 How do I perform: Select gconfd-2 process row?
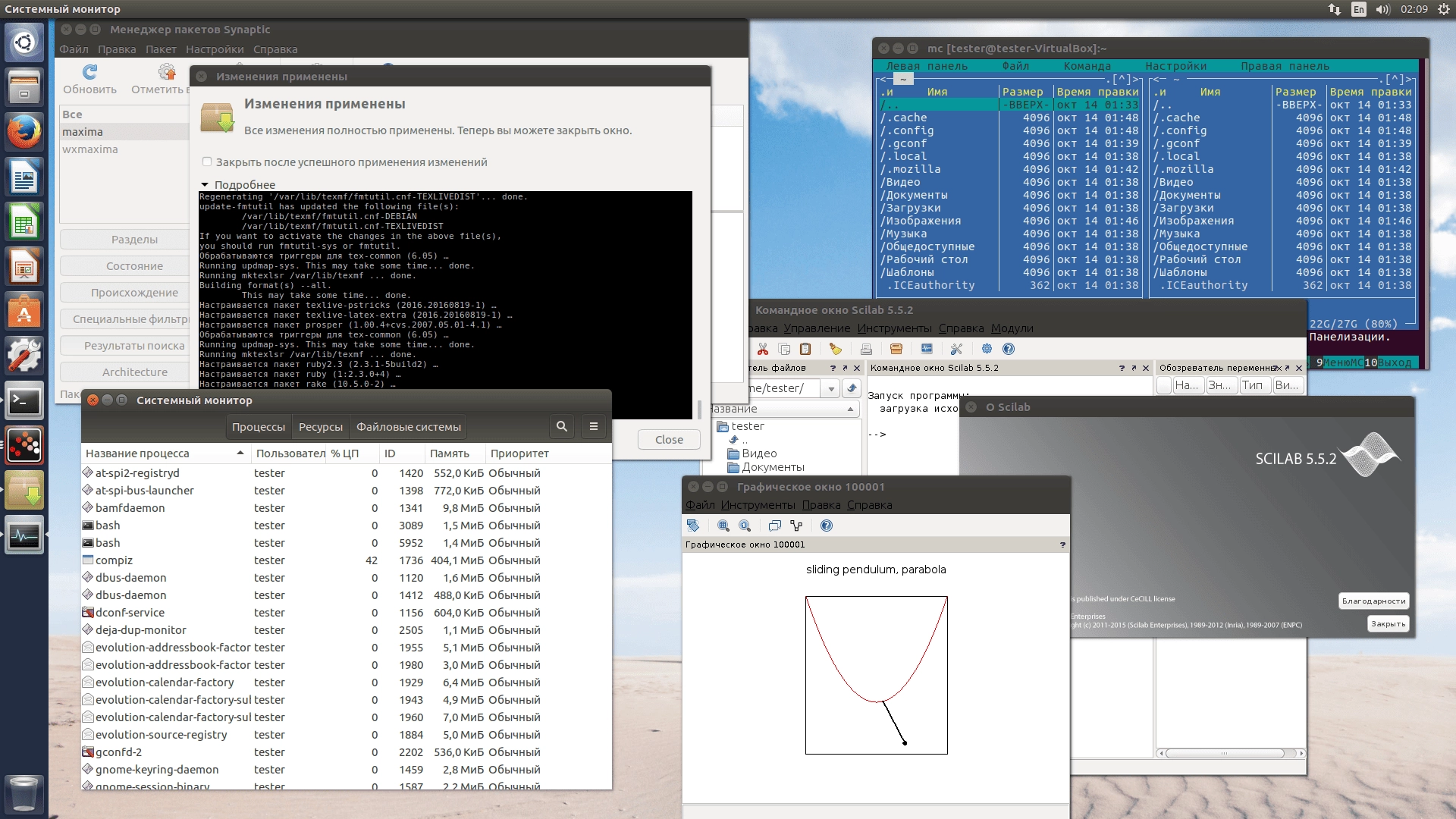[347, 752]
